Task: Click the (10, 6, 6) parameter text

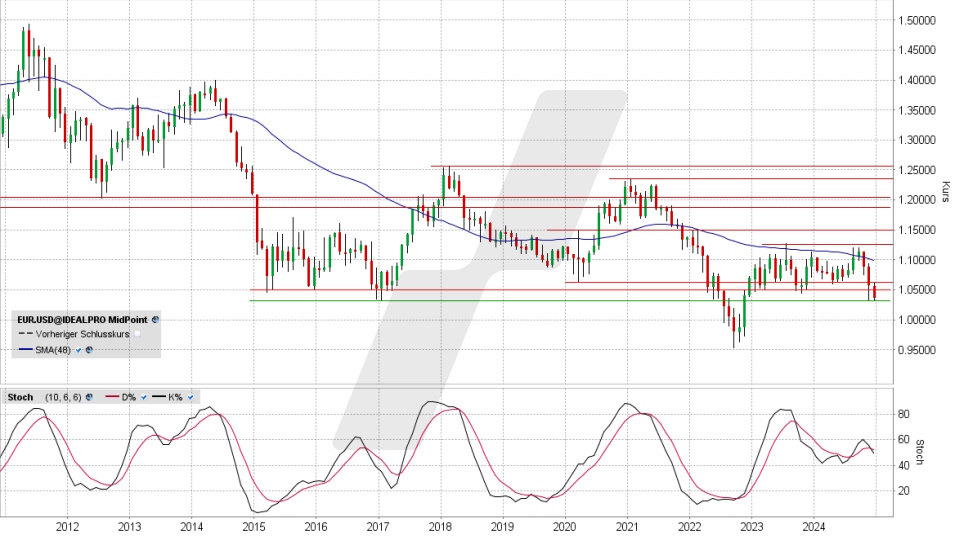Action: pos(63,397)
